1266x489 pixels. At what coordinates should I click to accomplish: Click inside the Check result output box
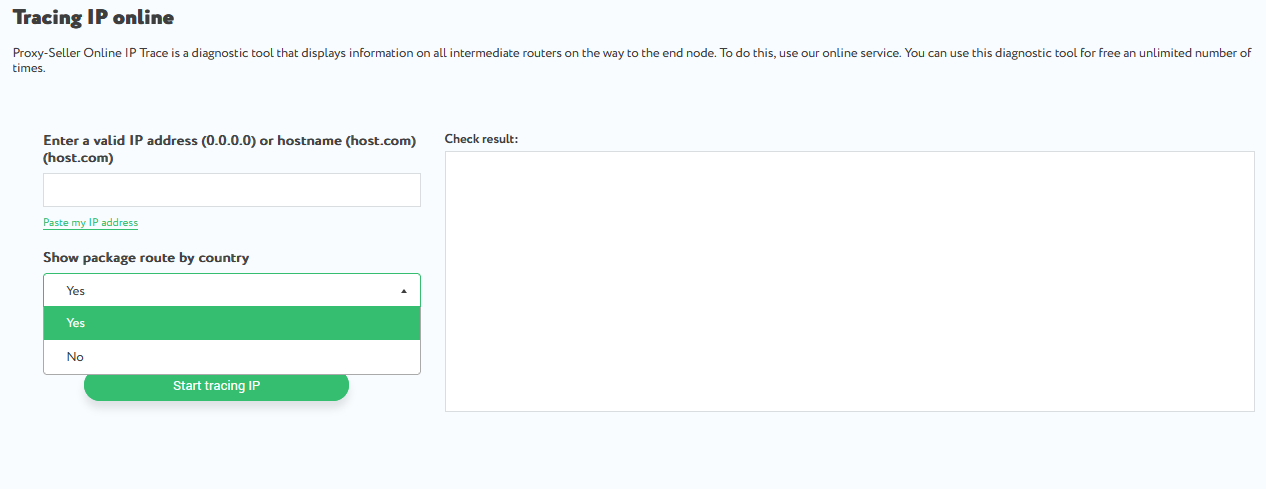tap(849, 281)
